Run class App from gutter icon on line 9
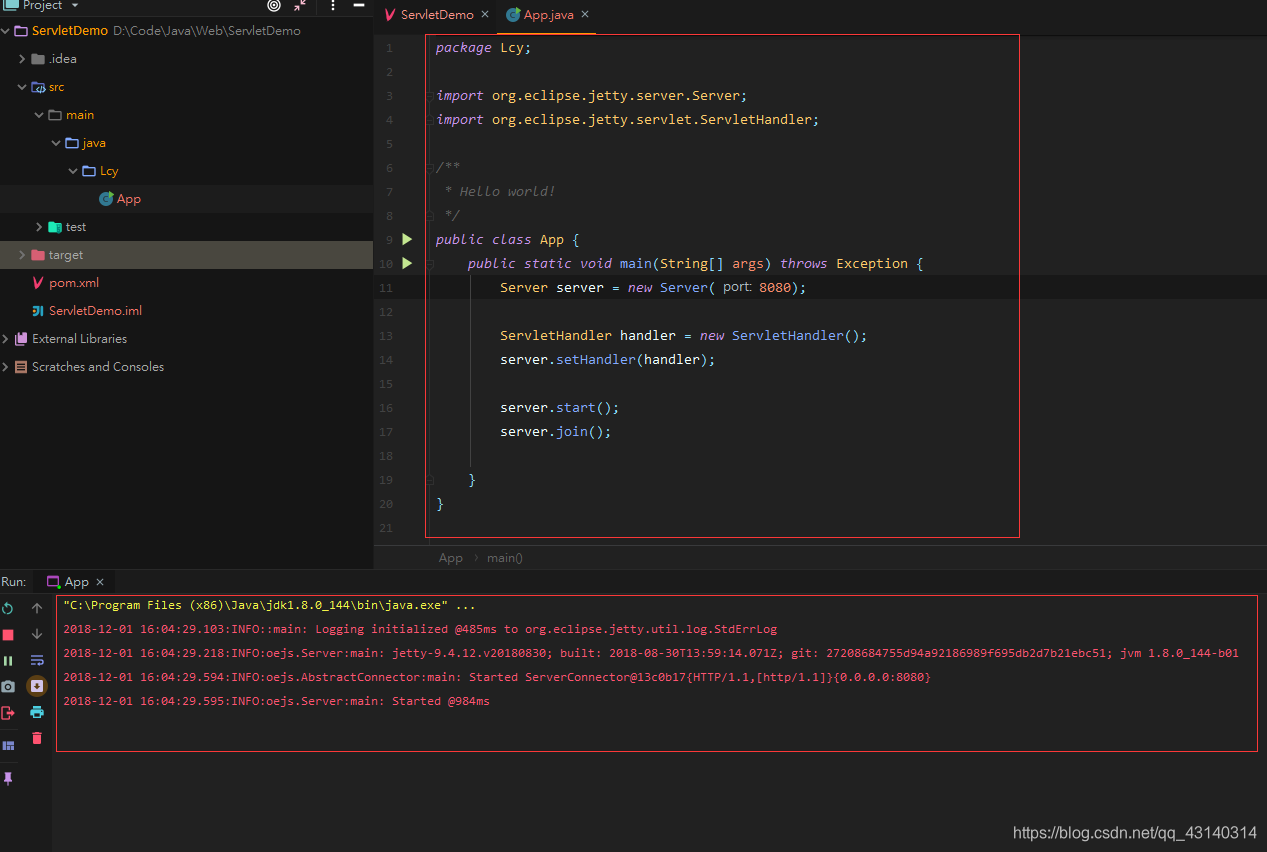This screenshot has width=1267, height=852. [x=407, y=239]
